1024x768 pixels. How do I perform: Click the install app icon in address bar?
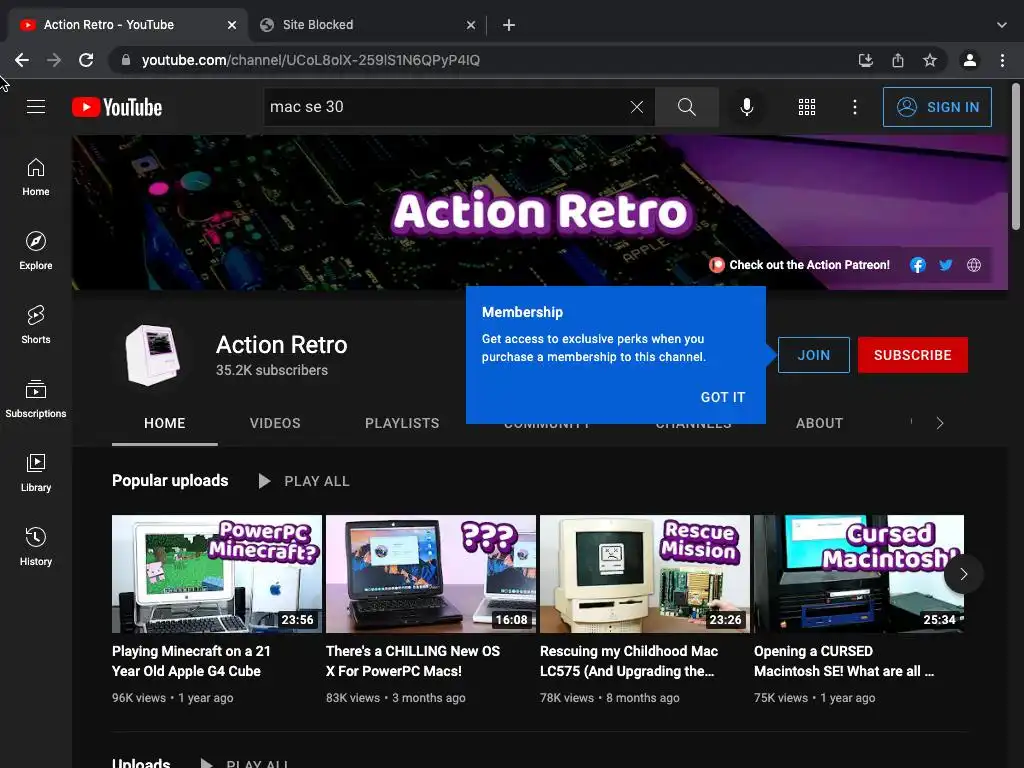pyautogui.click(x=866, y=60)
